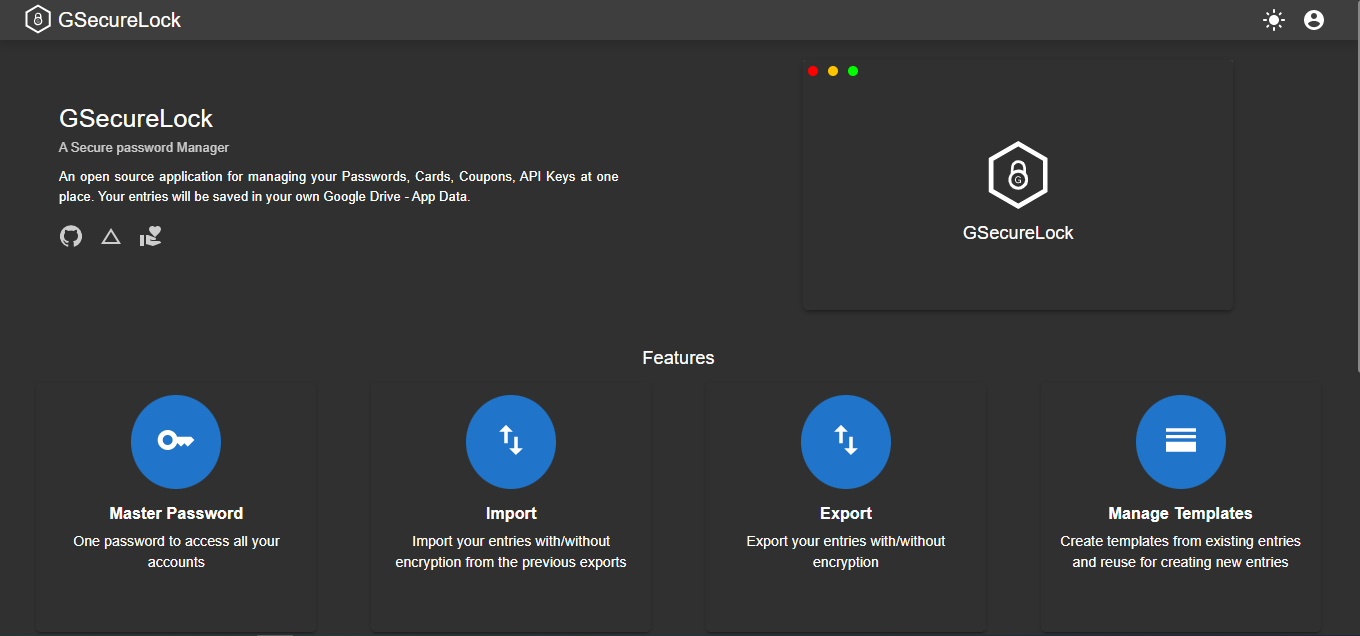Click 'Import your entries with/without encryption' description
This screenshot has height=636, width=1360.
[x=511, y=552]
